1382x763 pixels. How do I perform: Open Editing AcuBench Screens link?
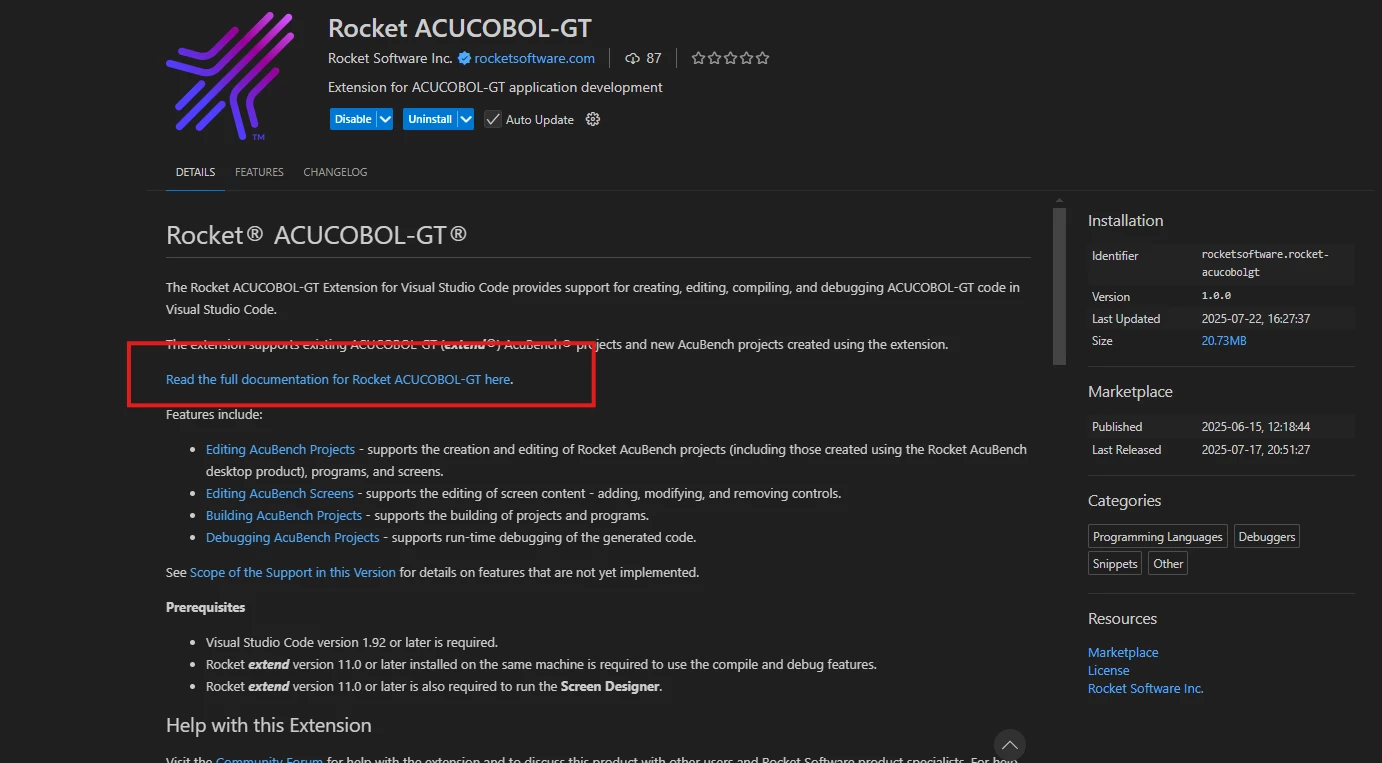(x=279, y=493)
